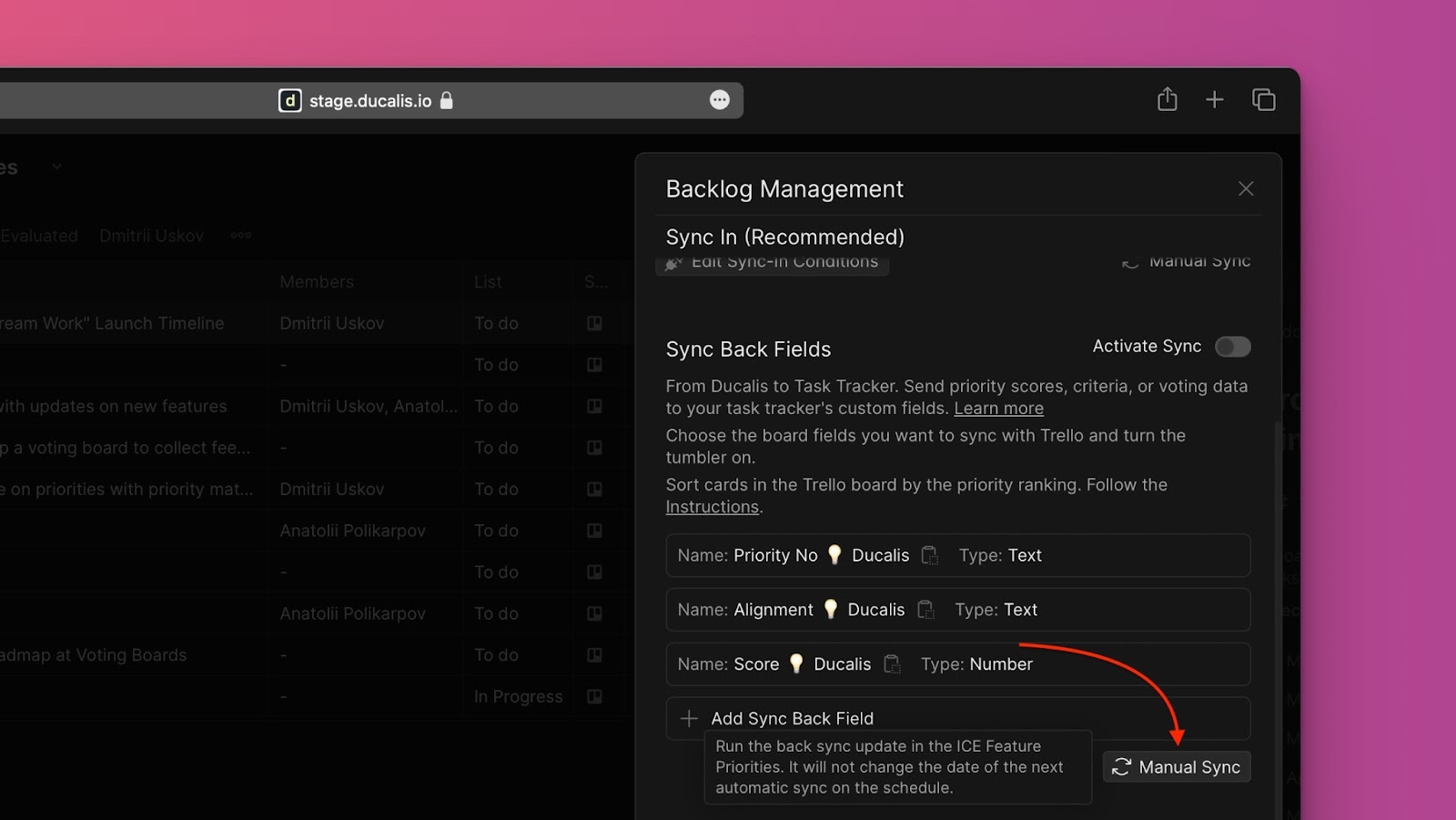Click the Safari share icon
The image size is (1456, 820).
coord(1167,99)
